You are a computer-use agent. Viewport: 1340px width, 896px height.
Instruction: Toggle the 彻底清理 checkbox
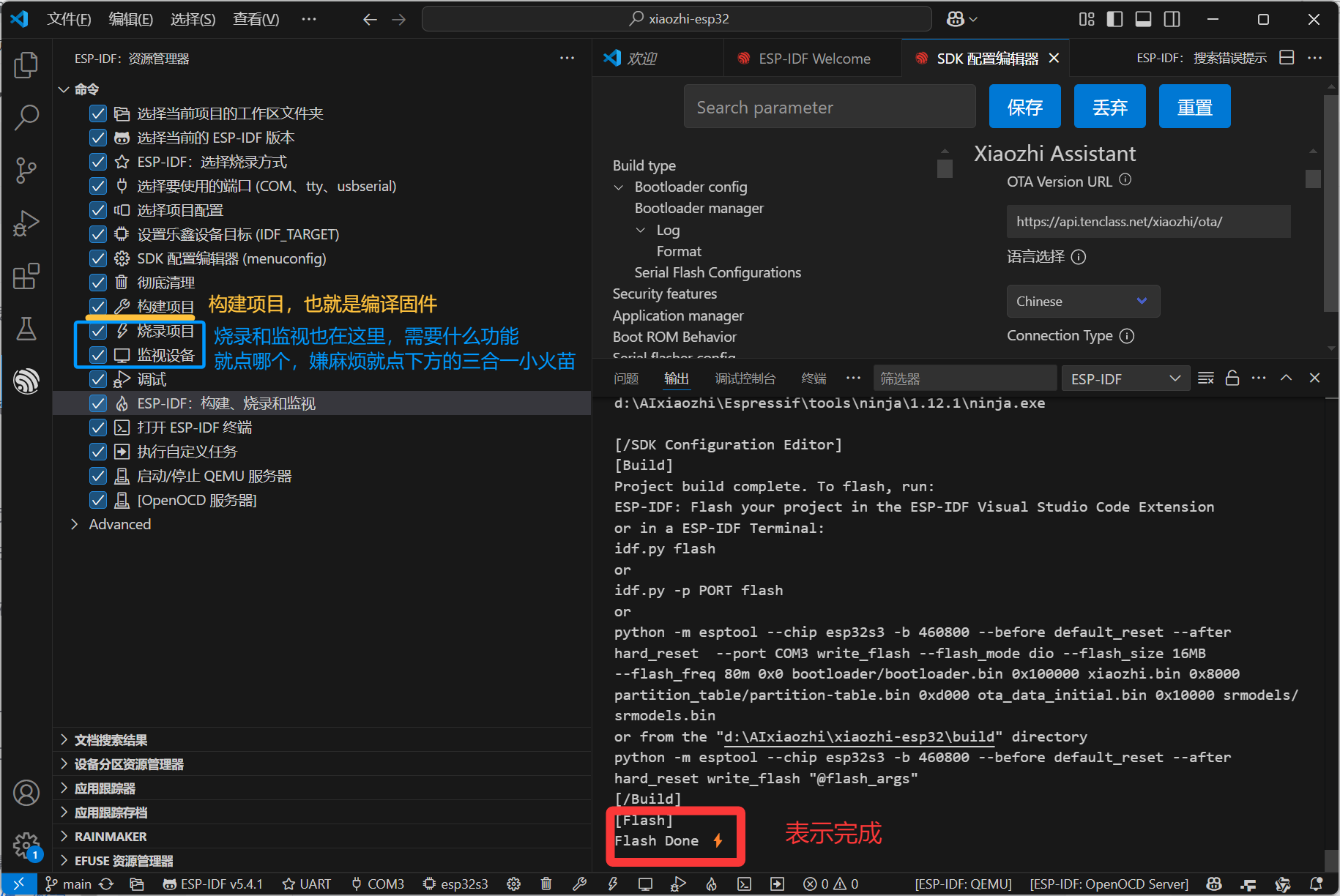pyautogui.click(x=98, y=283)
